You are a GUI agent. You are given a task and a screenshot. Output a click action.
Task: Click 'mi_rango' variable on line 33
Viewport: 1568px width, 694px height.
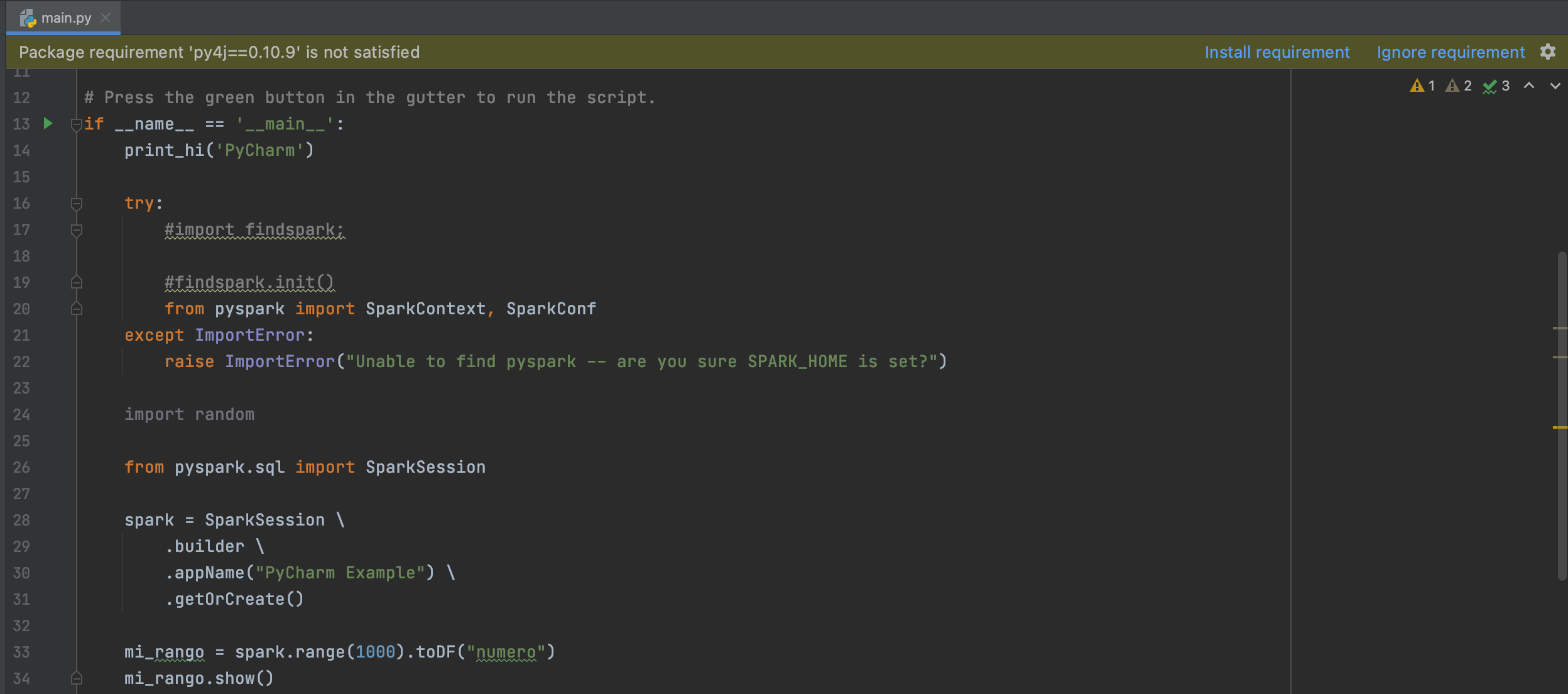coord(164,652)
